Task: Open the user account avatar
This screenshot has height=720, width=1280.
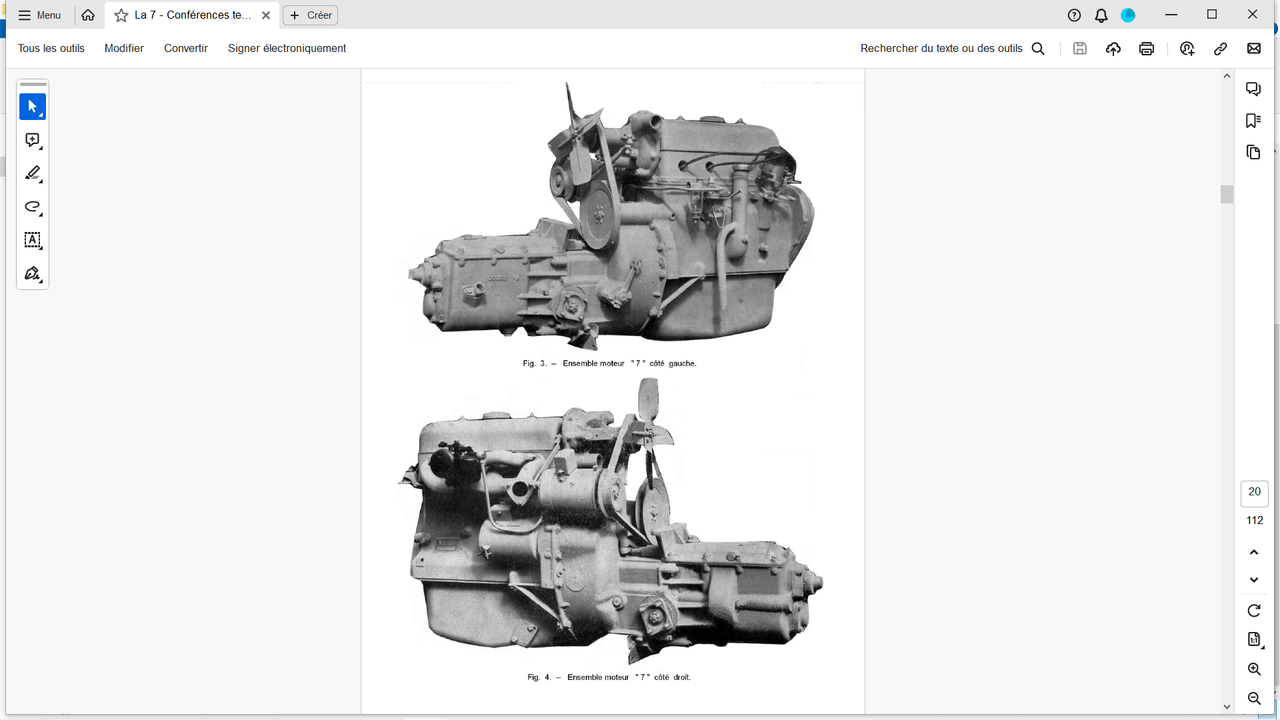Action: pyautogui.click(x=1128, y=15)
